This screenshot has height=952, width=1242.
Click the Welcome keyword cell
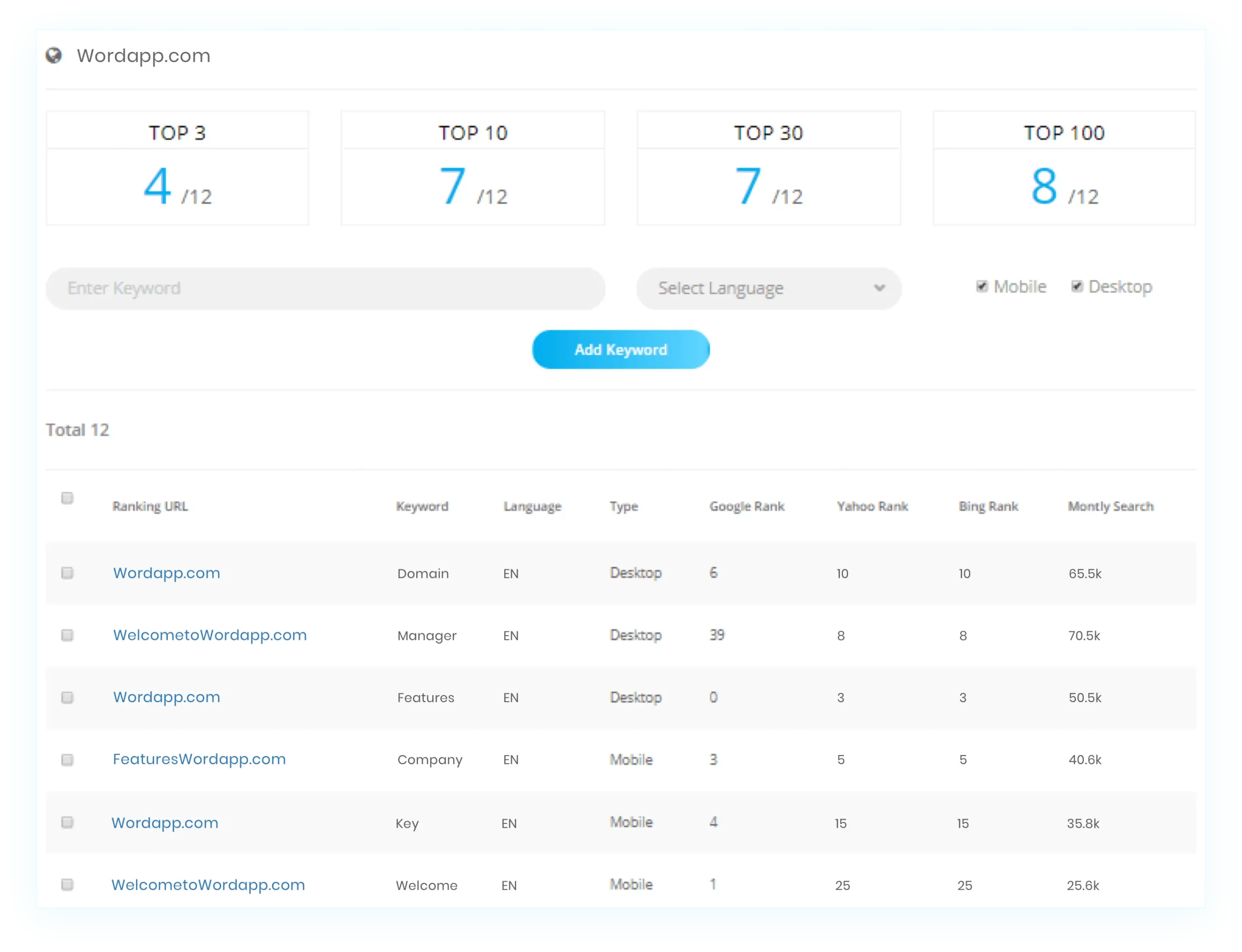coord(426,886)
